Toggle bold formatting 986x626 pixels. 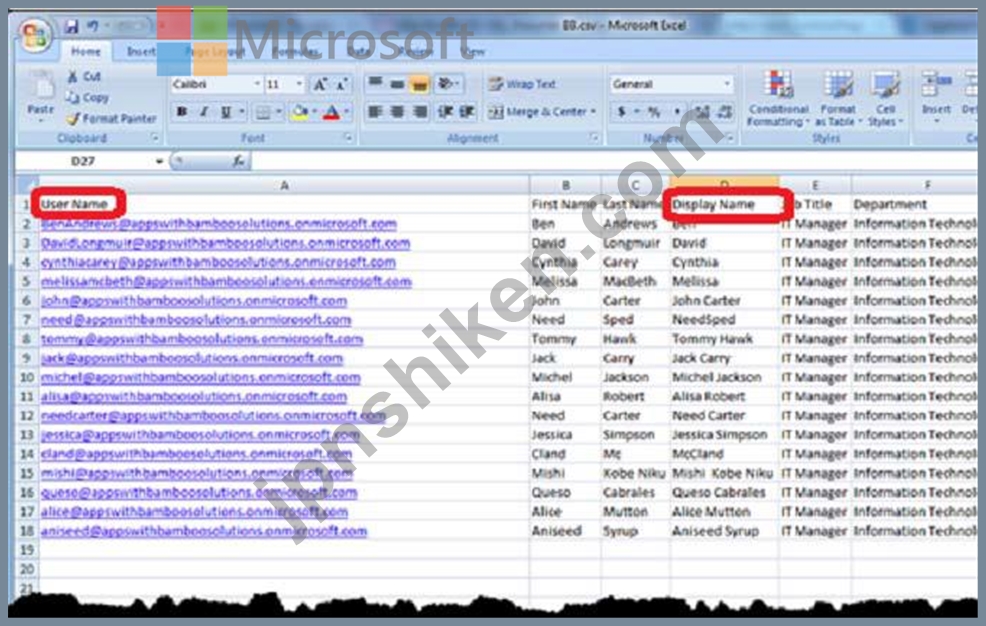(182, 112)
